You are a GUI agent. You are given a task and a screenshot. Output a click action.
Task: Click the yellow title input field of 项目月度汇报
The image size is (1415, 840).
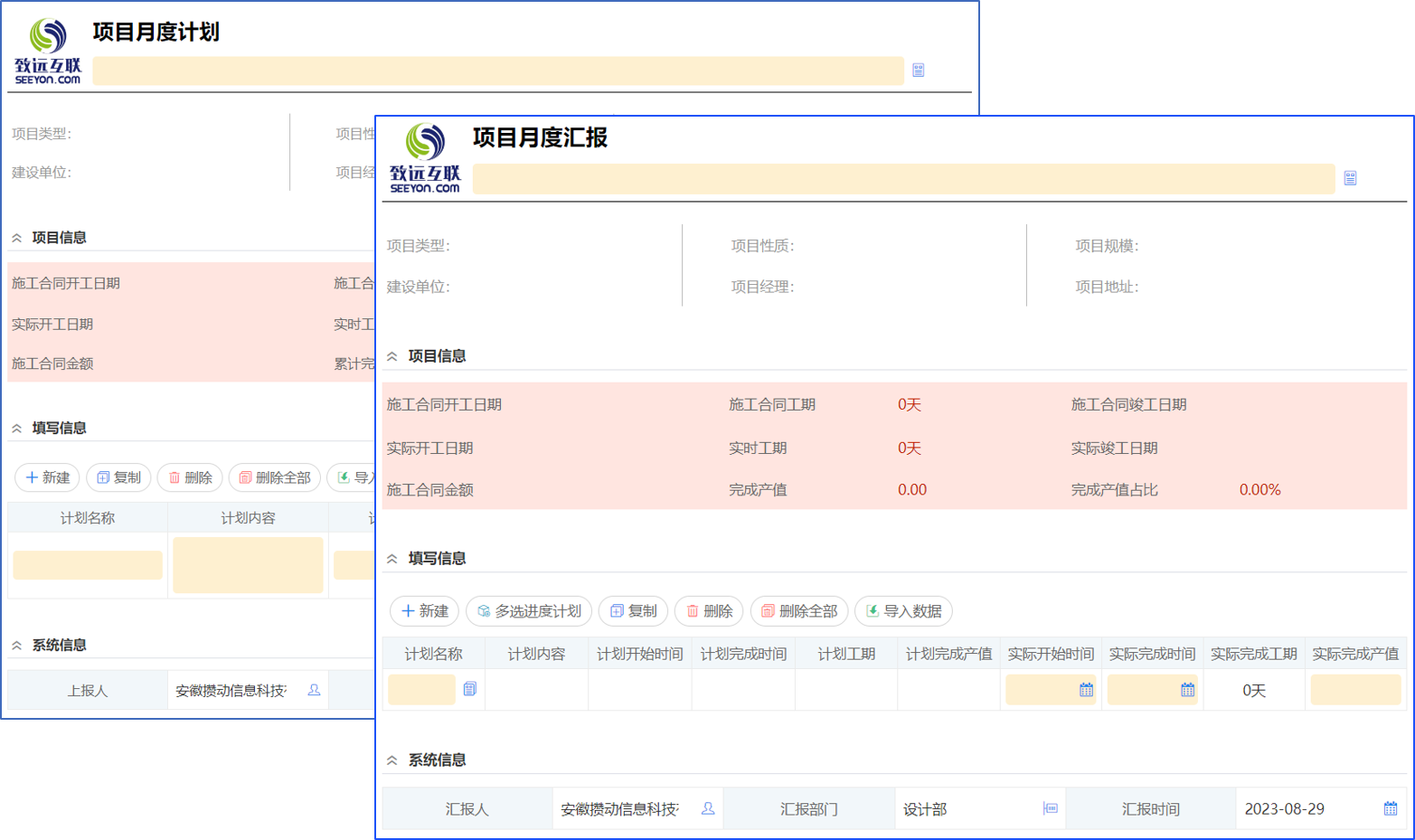point(904,178)
